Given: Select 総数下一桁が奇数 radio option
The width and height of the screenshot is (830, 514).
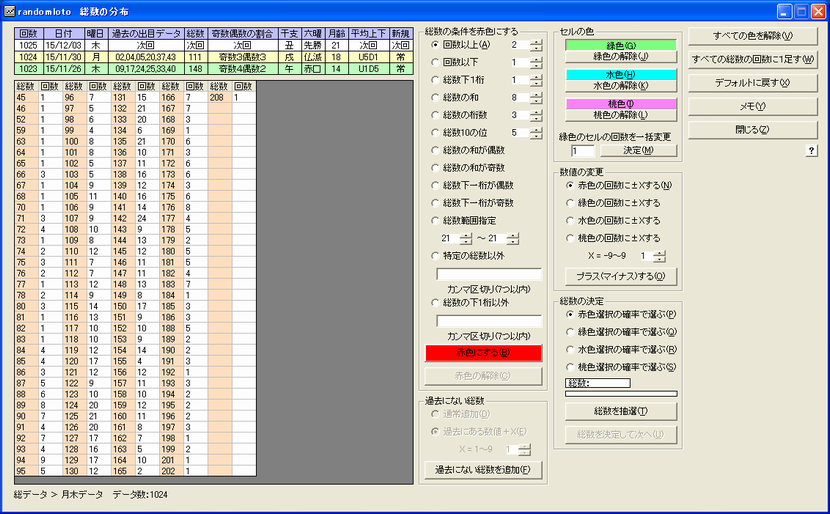Looking at the screenshot, I should tap(435, 203).
